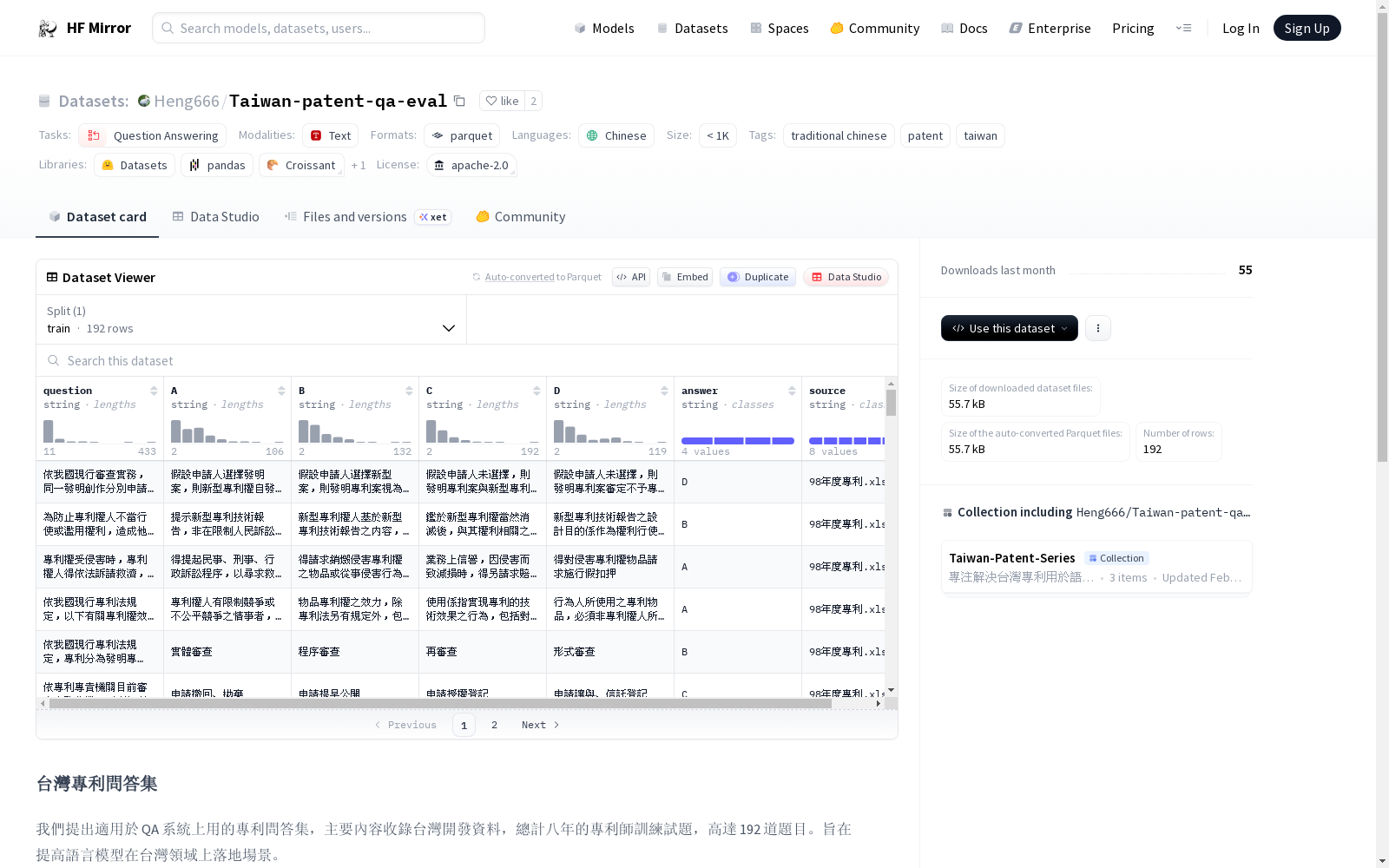The image size is (1389, 868).
Task: Expand the Split train dropdown
Action: pos(252,319)
